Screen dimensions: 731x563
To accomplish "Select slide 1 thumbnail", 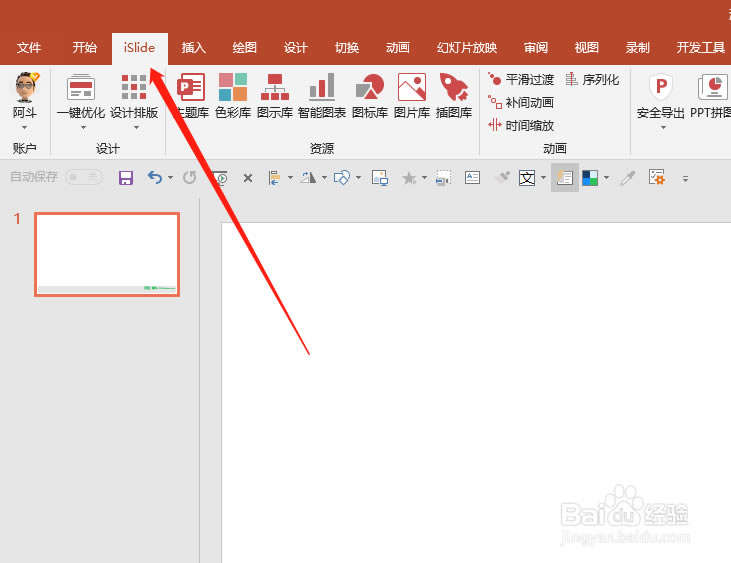I will click(x=107, y=254).
